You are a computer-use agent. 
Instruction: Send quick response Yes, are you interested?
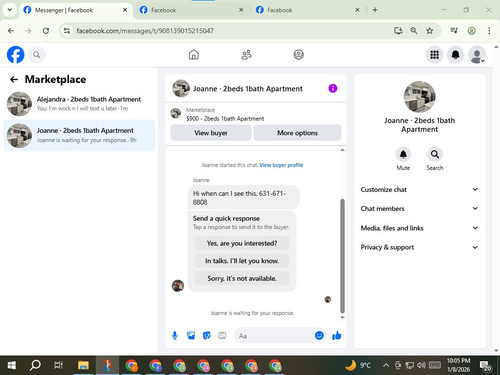tap(242, 243)
